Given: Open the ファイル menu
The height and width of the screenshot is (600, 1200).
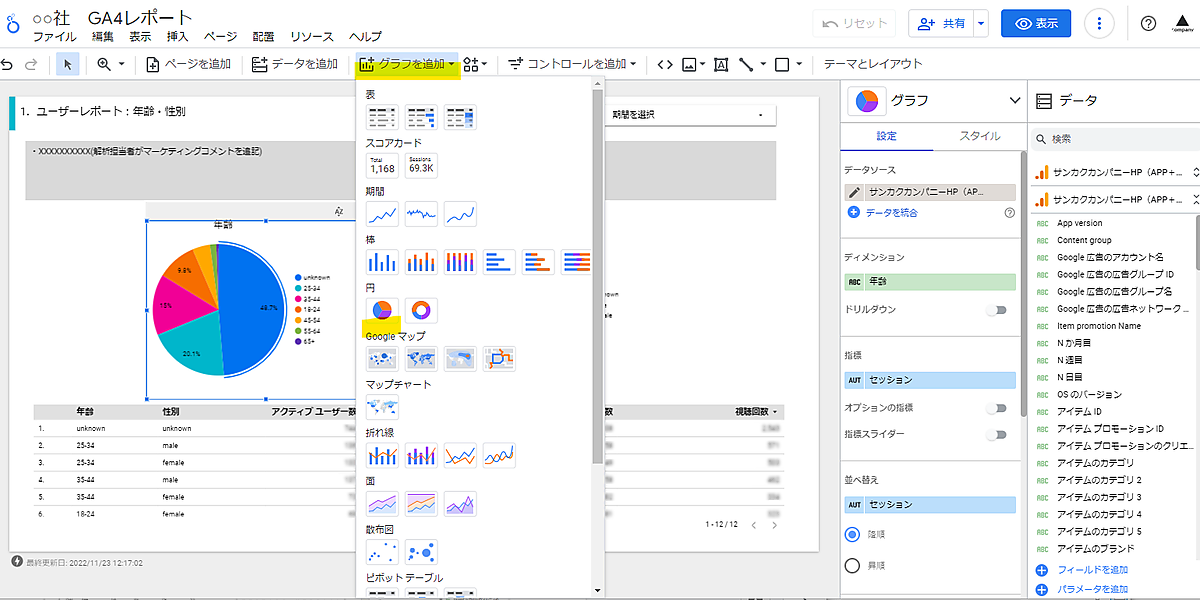Looking at the screenshot, I should pyautogui.click(x=54, y=37).
